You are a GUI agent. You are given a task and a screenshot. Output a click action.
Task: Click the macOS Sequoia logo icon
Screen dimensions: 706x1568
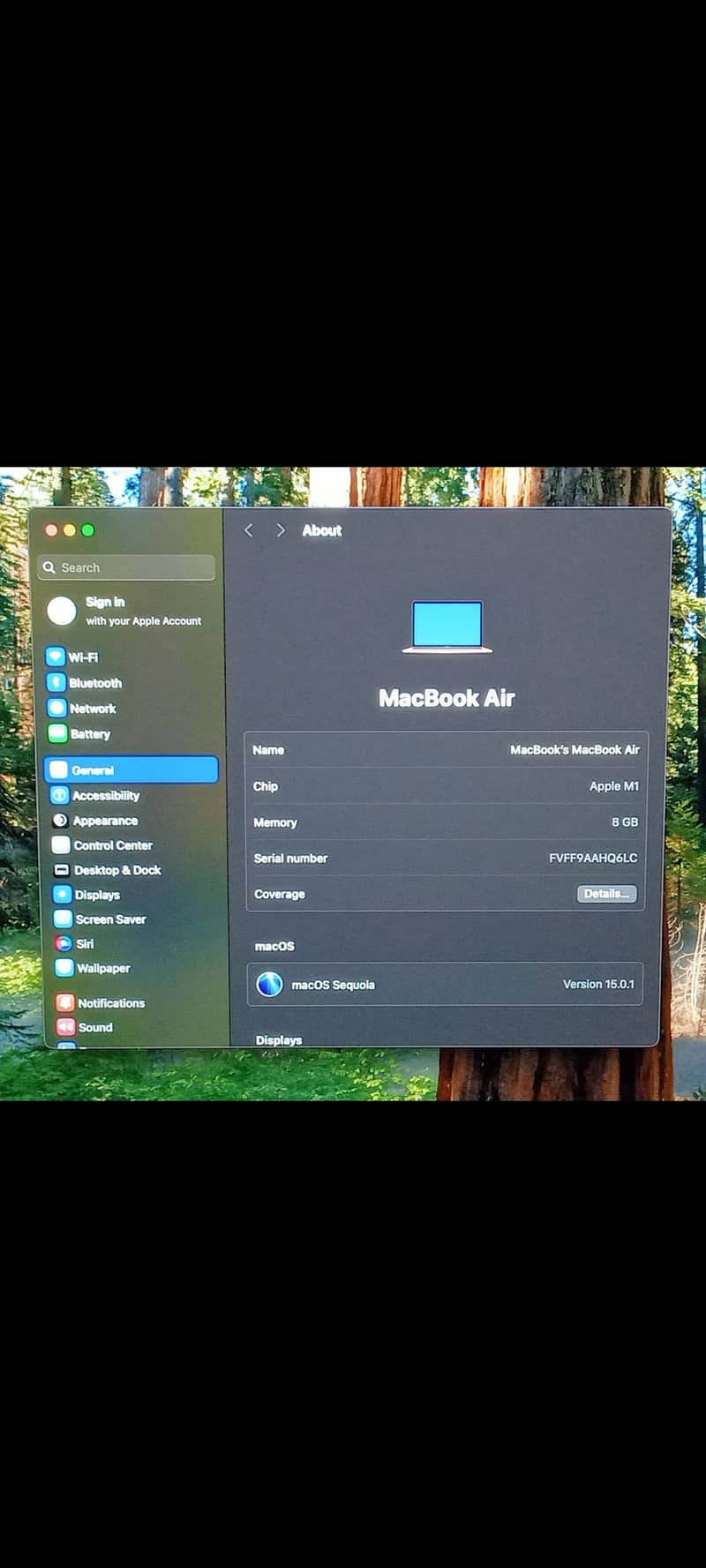tap(269, 984)
